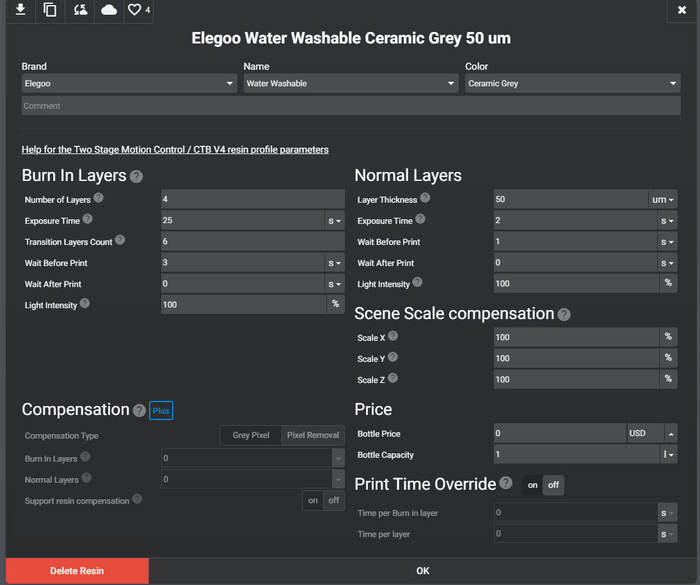Click the Bottle Price value field
The image size is (700, 585).
(x=560, y=433)
